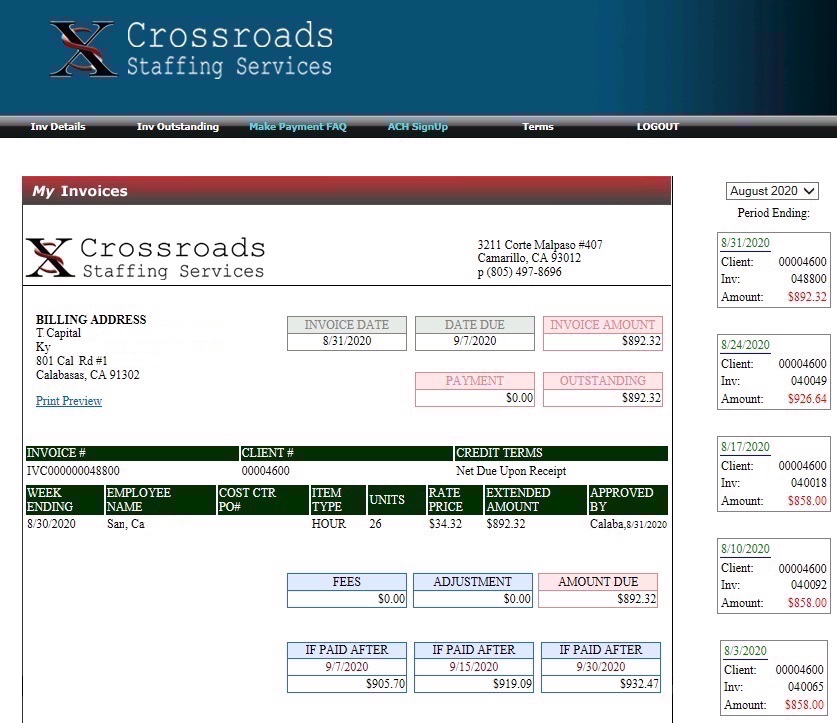The width and height of the screenshot is (837, 723).
Task: Select ACH SignUp in navigation bar
Action: click(x=417, y=127)
